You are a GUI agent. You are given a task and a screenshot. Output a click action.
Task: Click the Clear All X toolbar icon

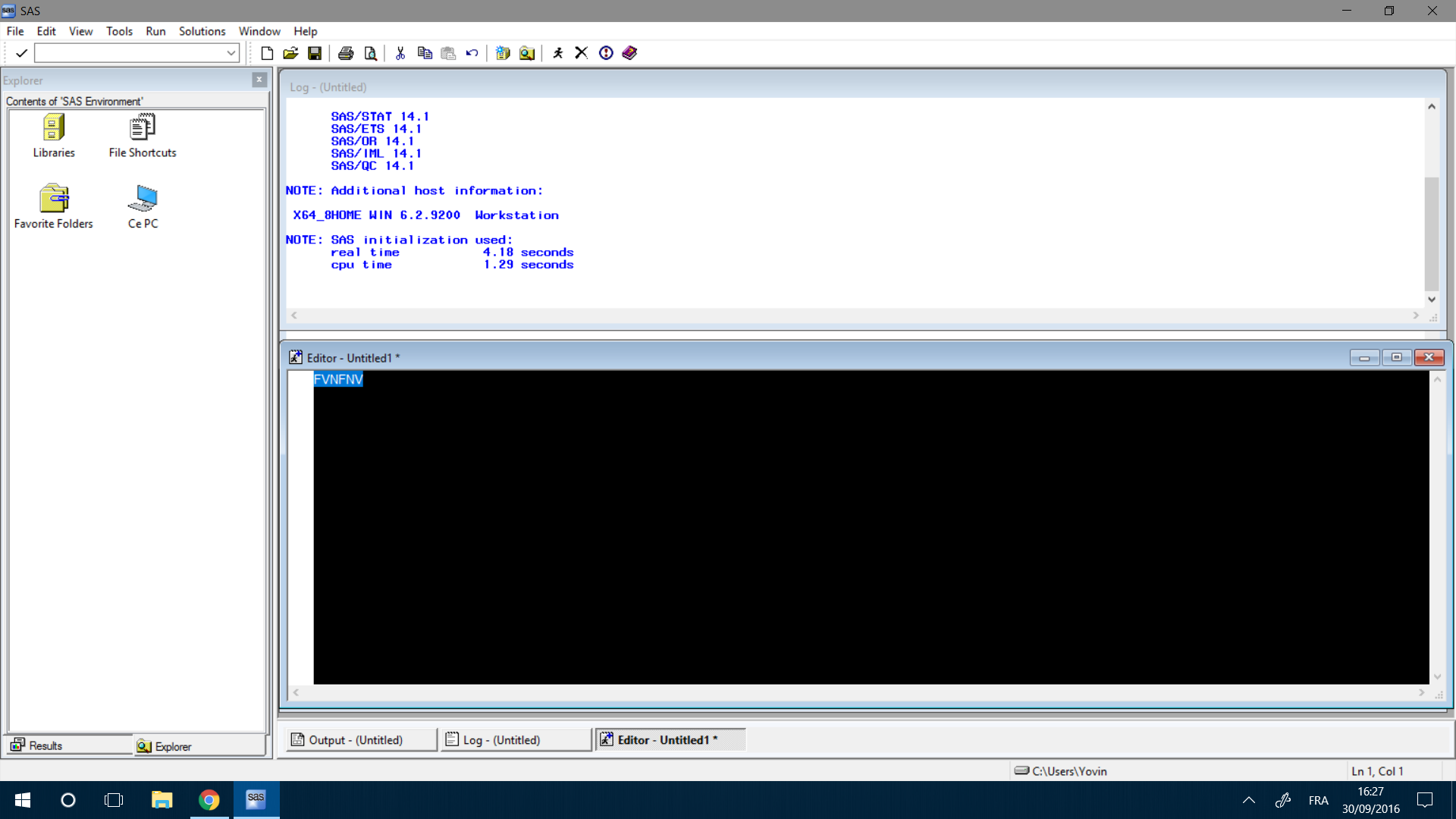(x=582, y=53)
